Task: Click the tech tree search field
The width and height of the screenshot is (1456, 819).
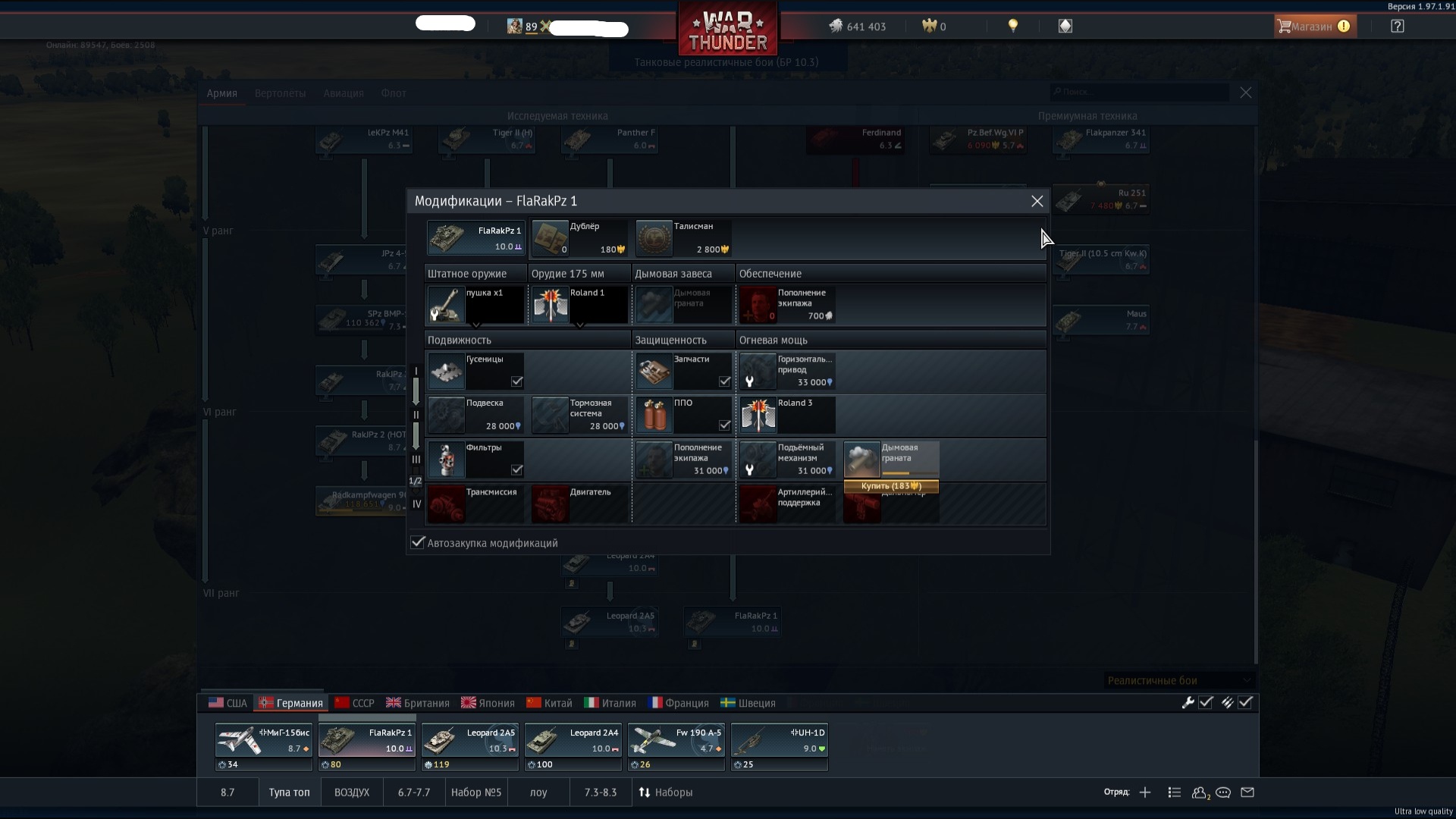Action: point(1140,92)
